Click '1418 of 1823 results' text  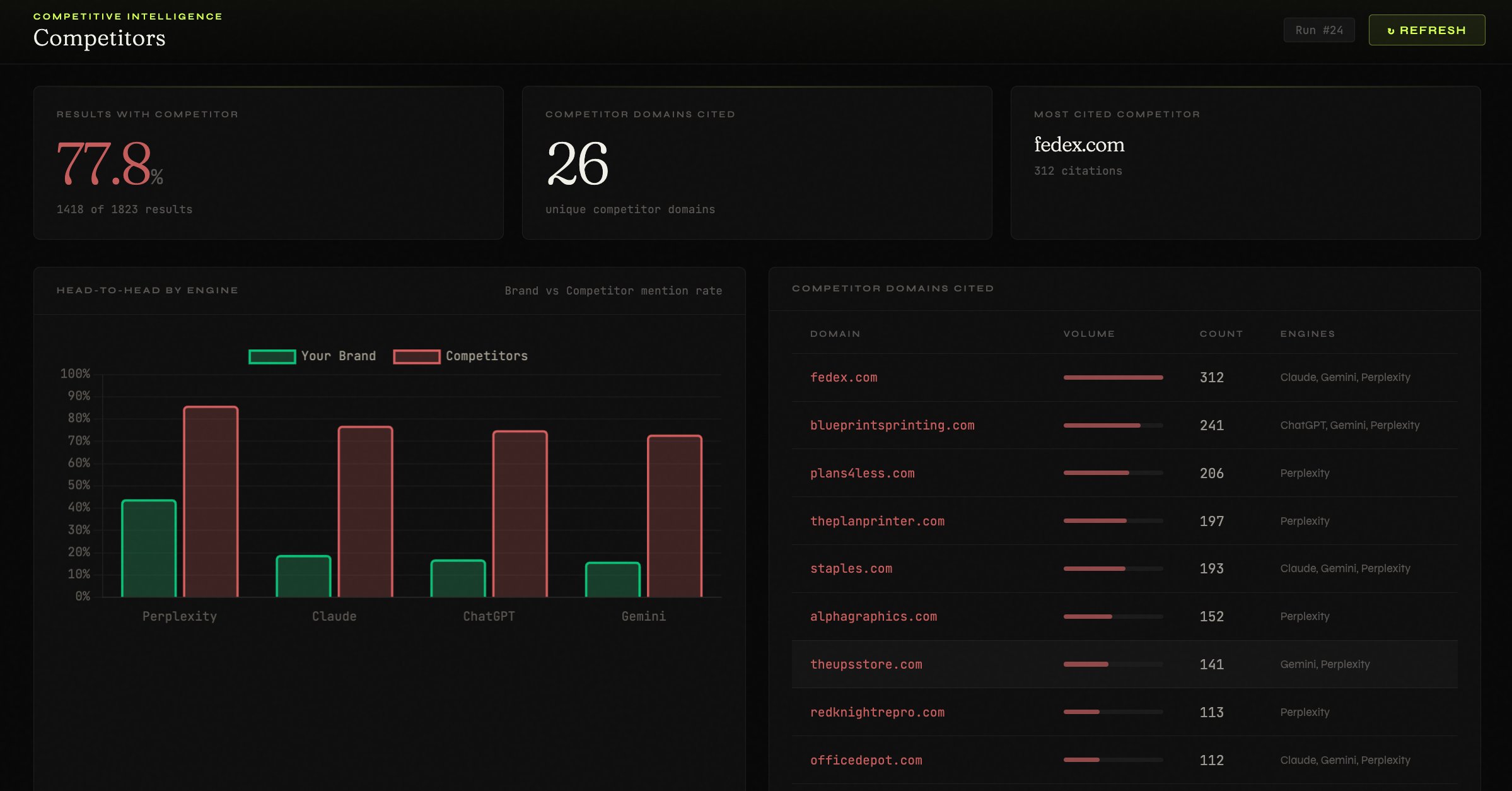pyautogui.click(x=124, y=209)
